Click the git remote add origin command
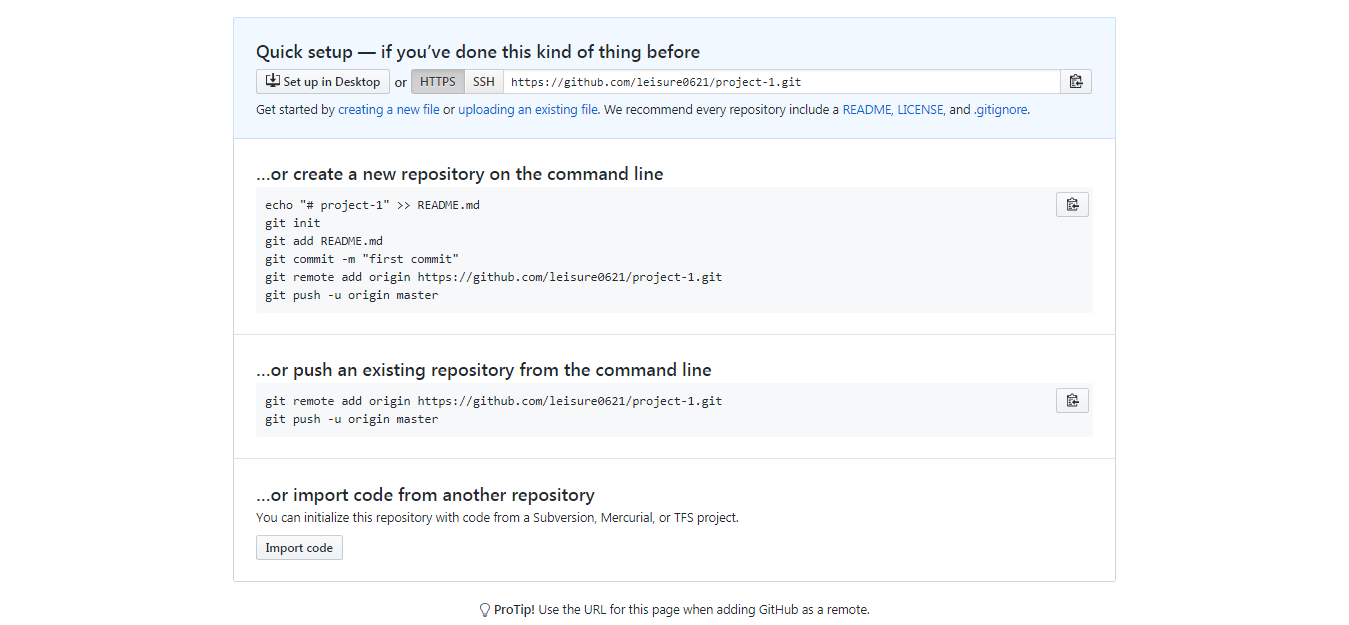This screenshot has width=1349, height=625. [x=493, y=276]
